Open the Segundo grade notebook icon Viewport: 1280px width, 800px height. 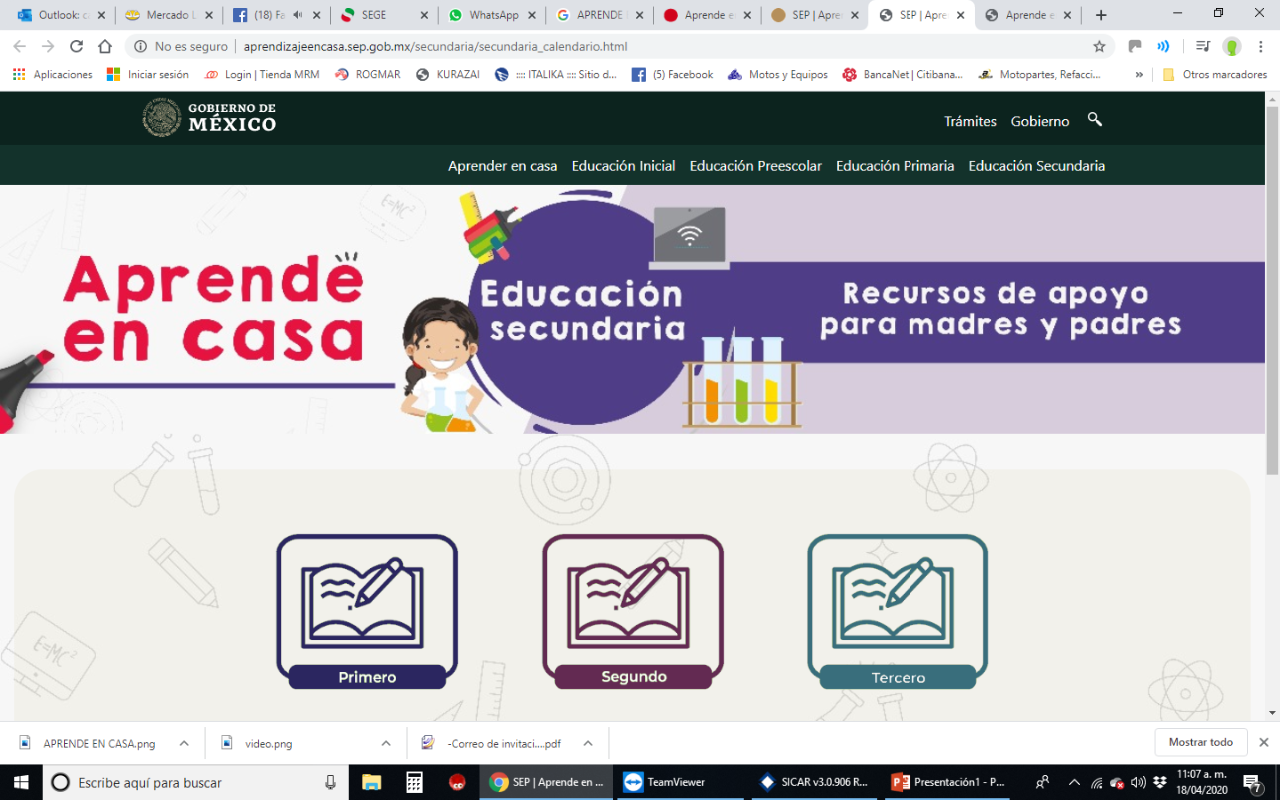coord(633,611)
